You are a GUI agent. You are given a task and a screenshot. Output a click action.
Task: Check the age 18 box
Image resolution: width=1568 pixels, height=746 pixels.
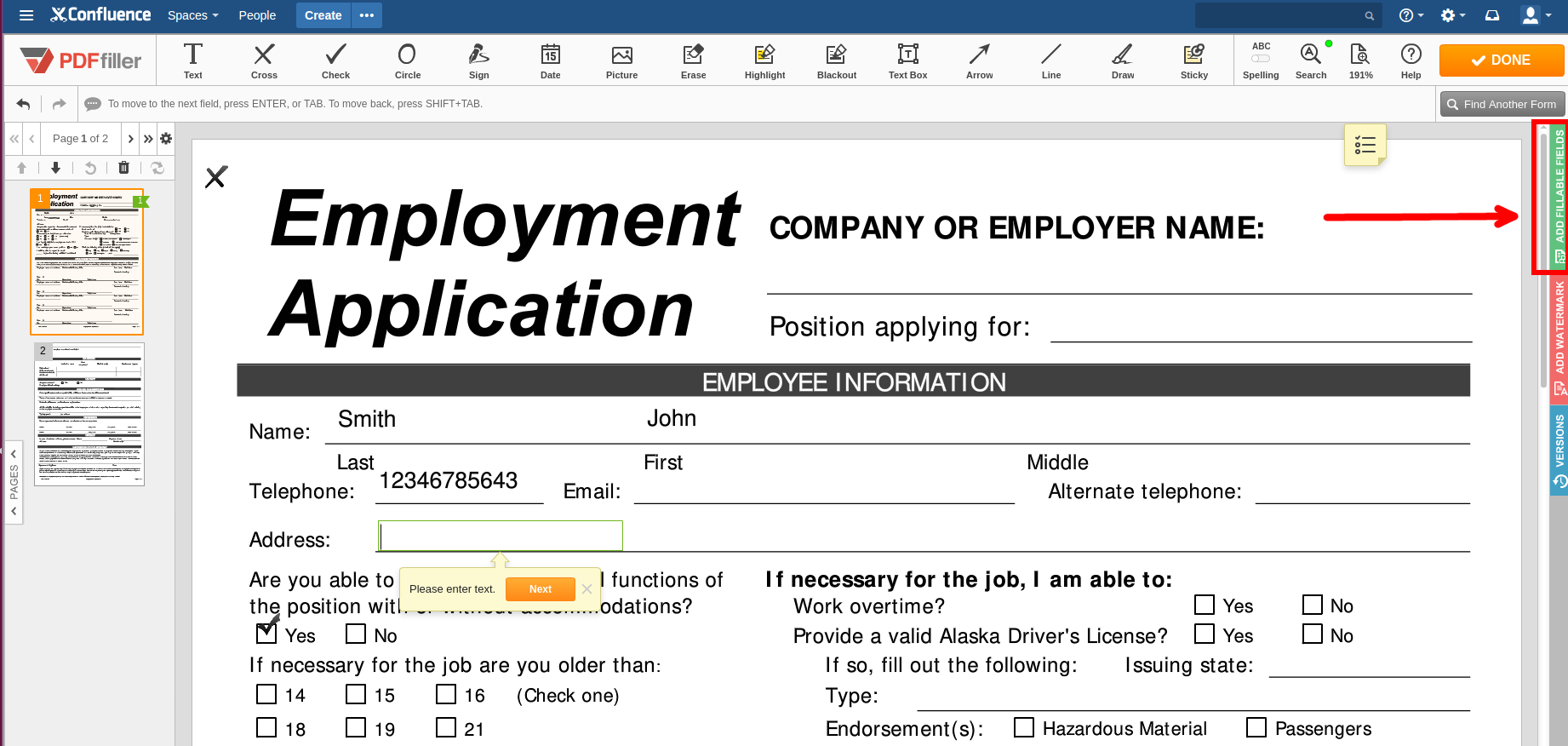pos(266,727)
